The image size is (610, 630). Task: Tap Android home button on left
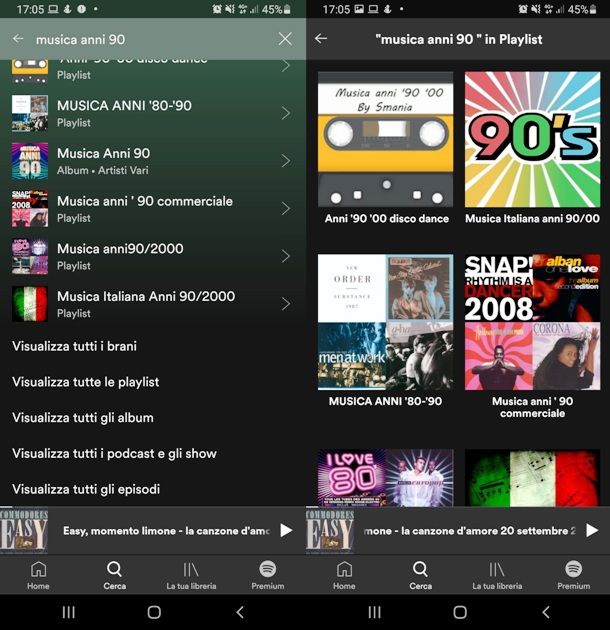pos(154,612)
